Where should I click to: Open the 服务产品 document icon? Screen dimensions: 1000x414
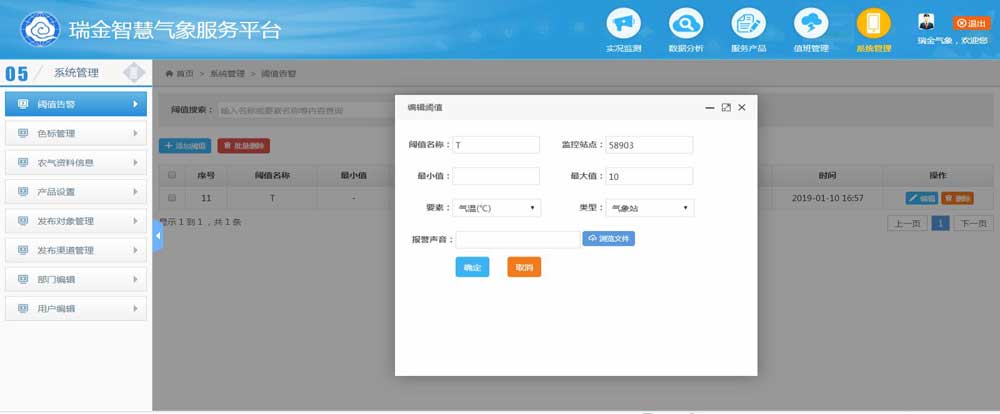pyautogui.click(x=748, y=23)
